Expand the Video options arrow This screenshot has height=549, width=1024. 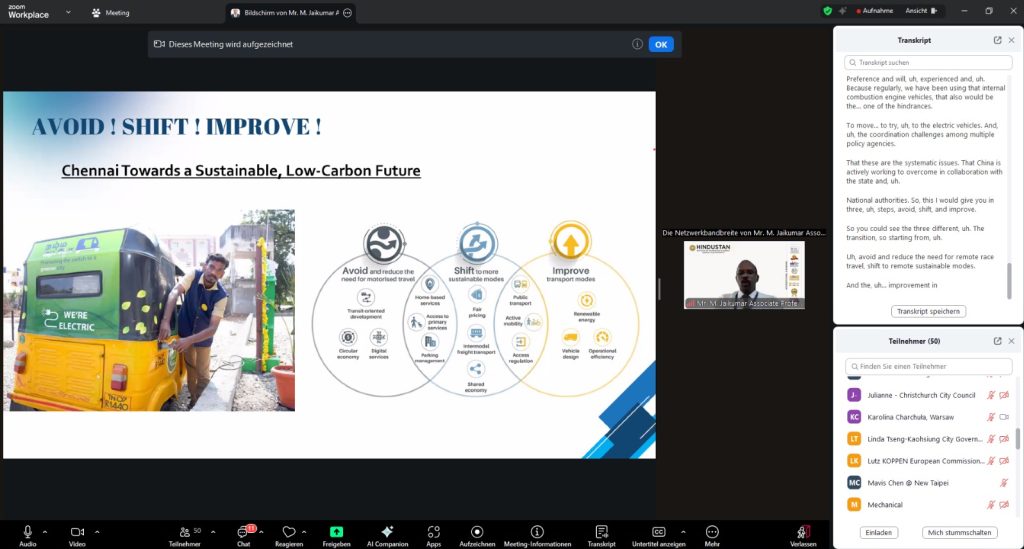[x=96, y=532]
